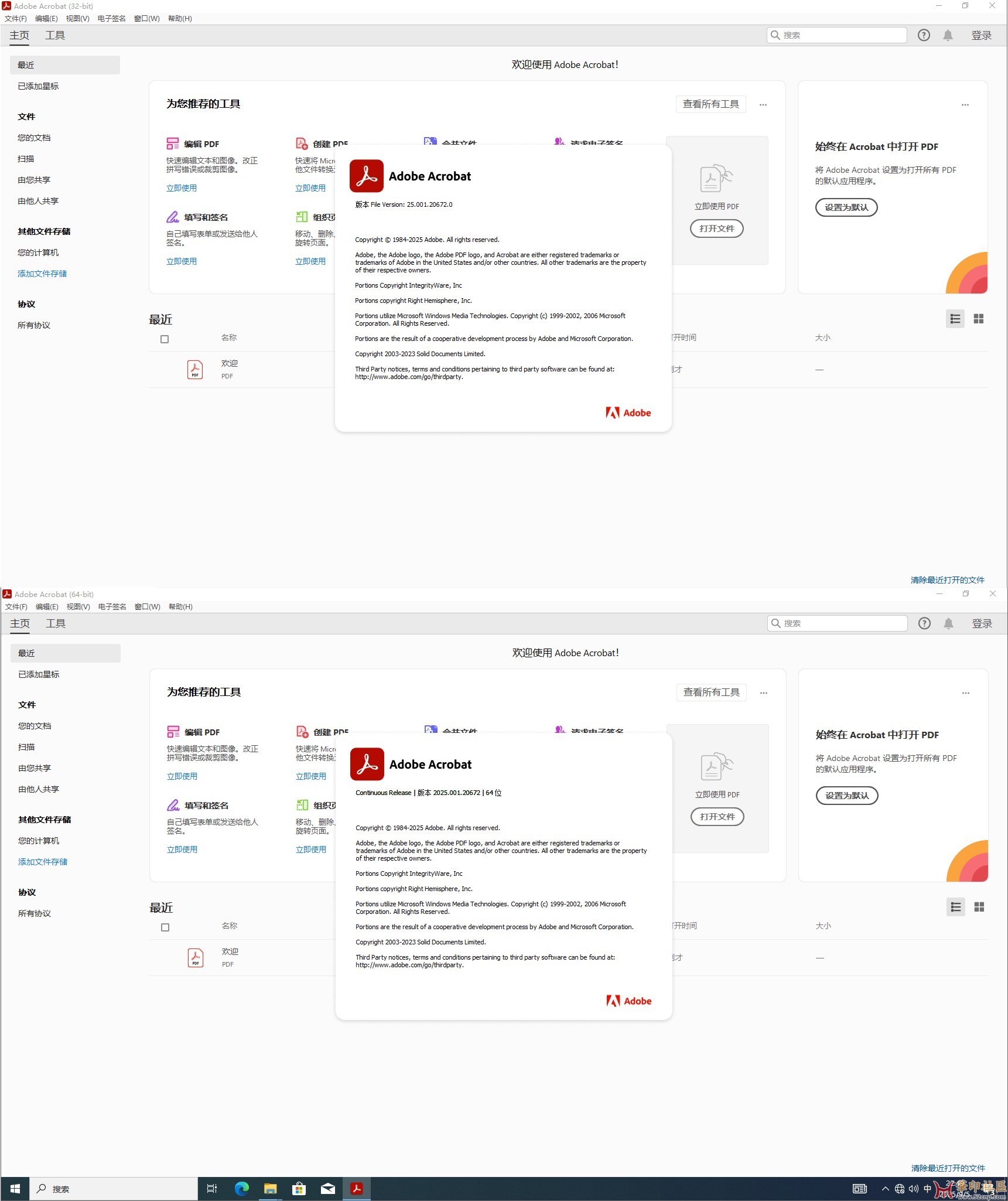Select 扫描 in 64-bit sidebar
This screenshot has height=1201, width=1008.
tap(26, 747)
